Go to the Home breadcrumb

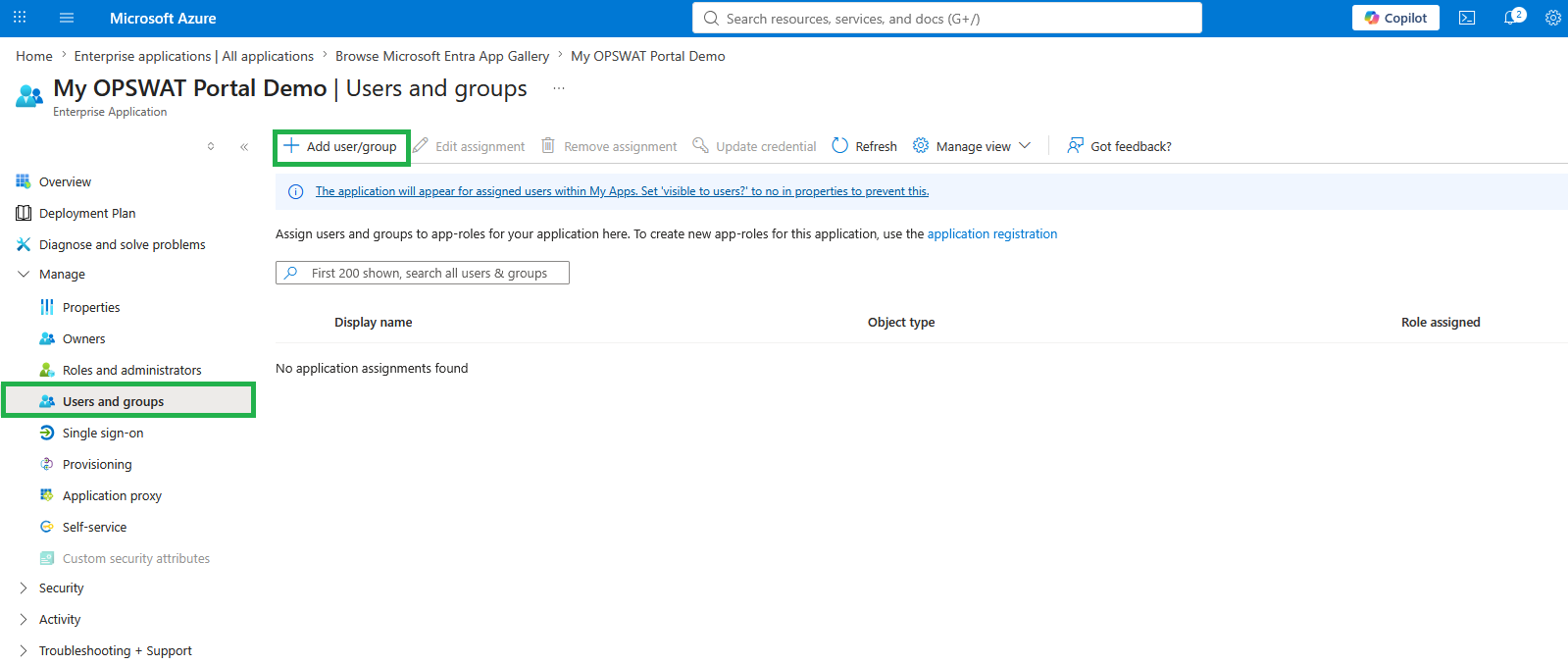34,56
